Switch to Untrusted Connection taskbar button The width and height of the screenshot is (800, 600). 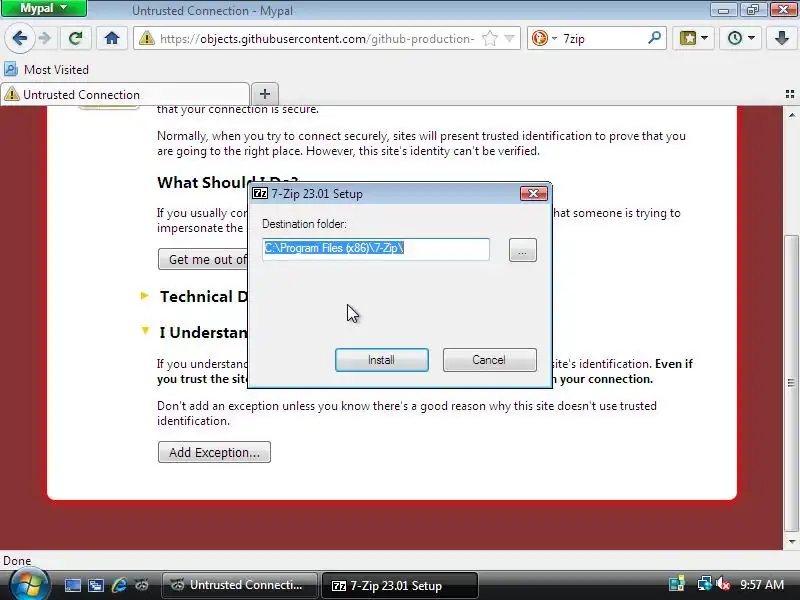click(240, 585)
